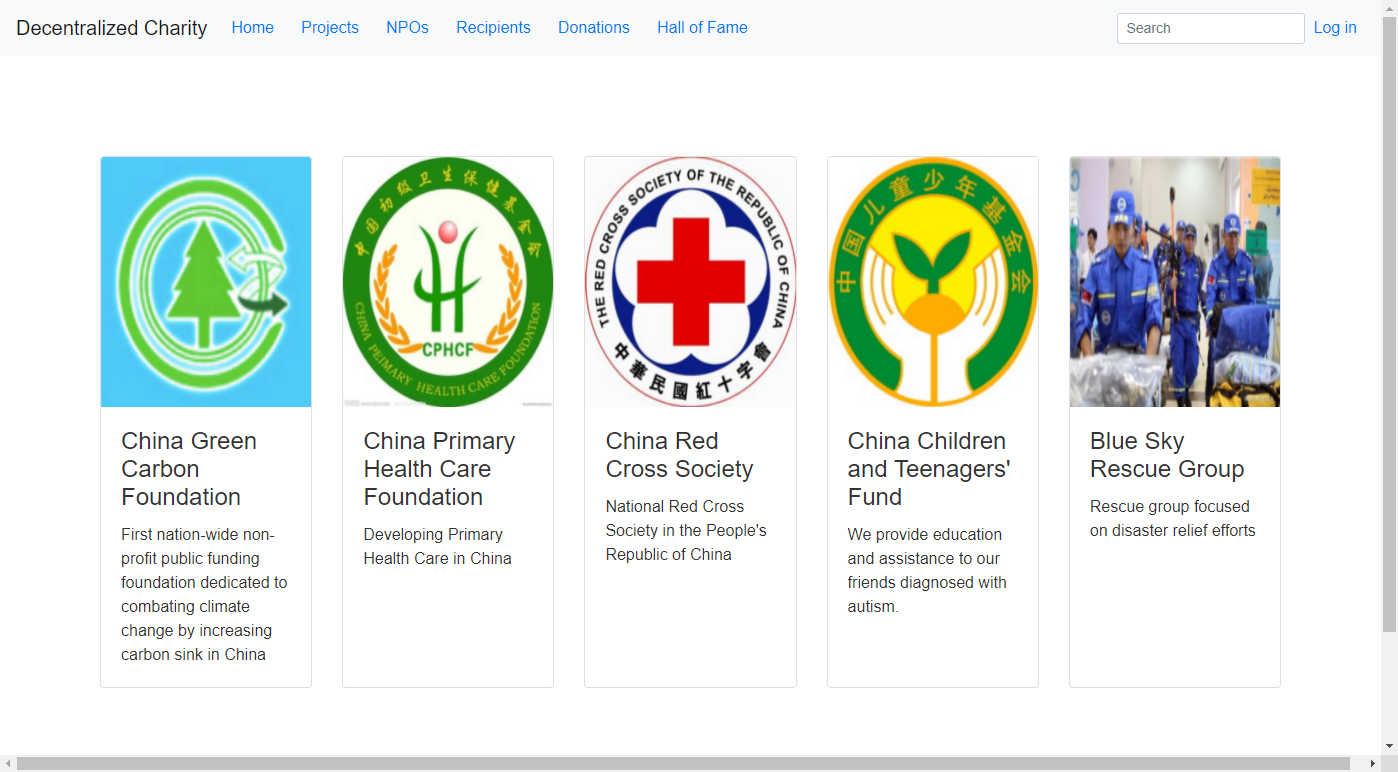Click 'Developing Primary Health Care in China' text

[437, 546]
